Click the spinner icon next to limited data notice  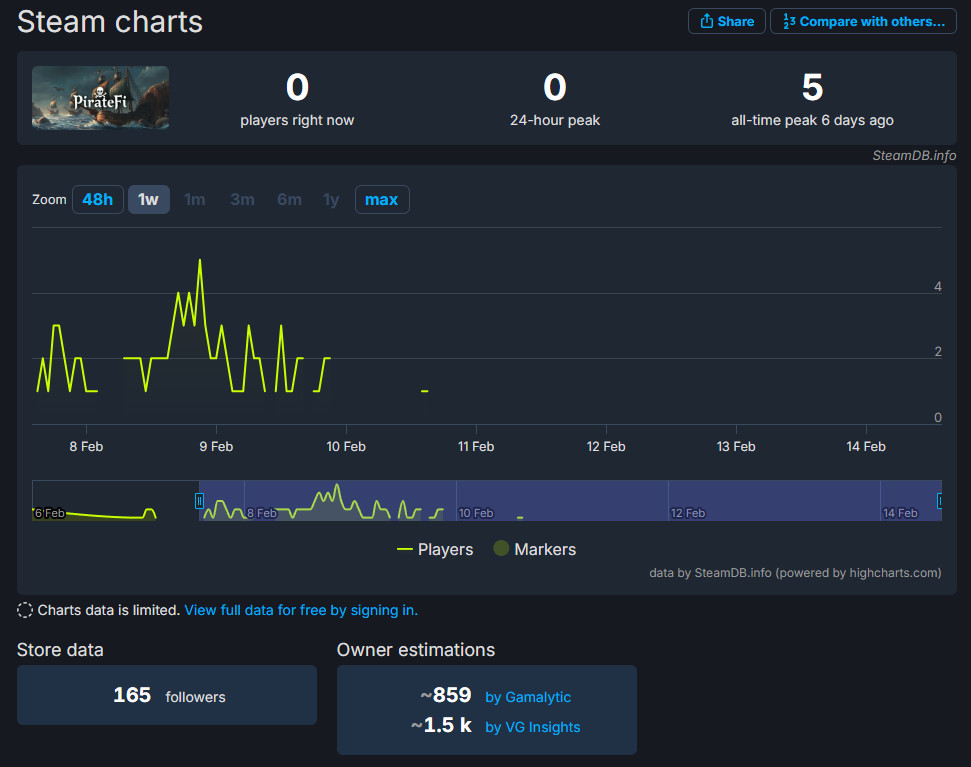coord(27,609)
